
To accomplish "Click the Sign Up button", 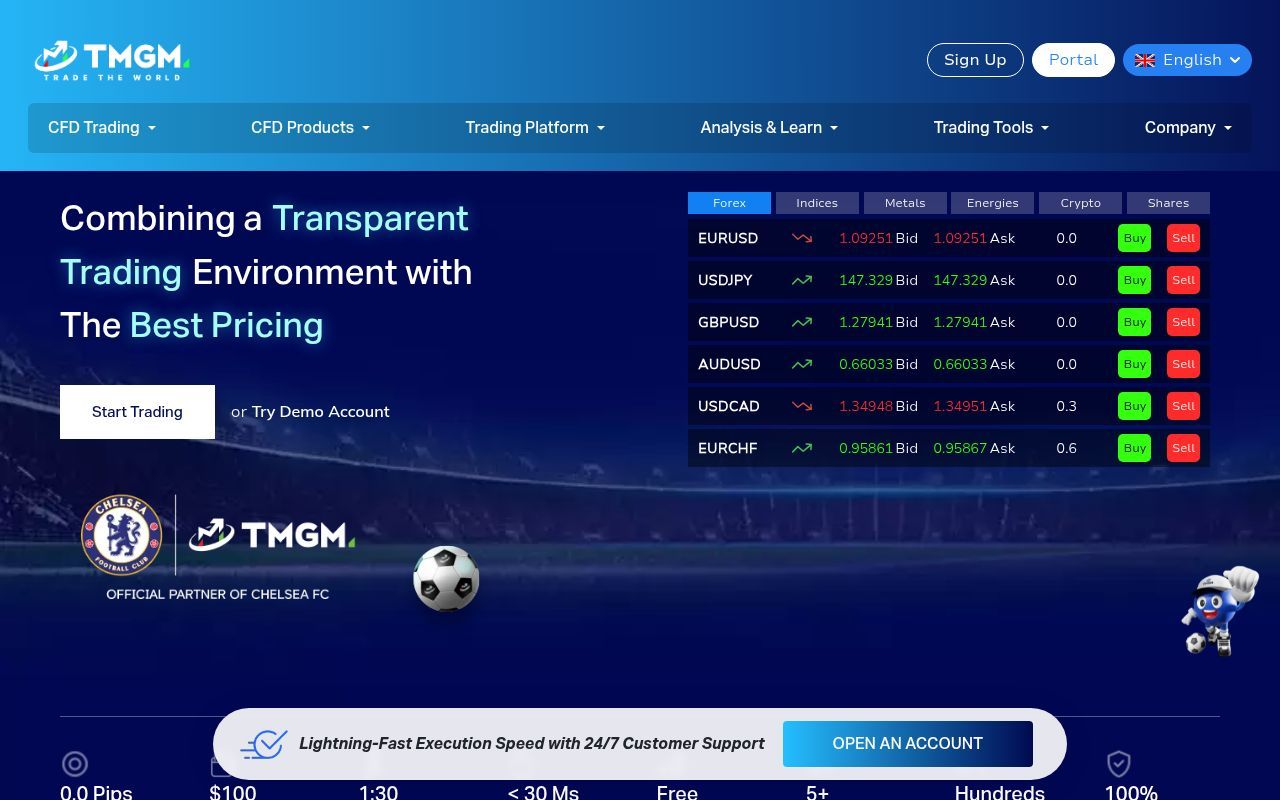I will [x=975, y=60].
